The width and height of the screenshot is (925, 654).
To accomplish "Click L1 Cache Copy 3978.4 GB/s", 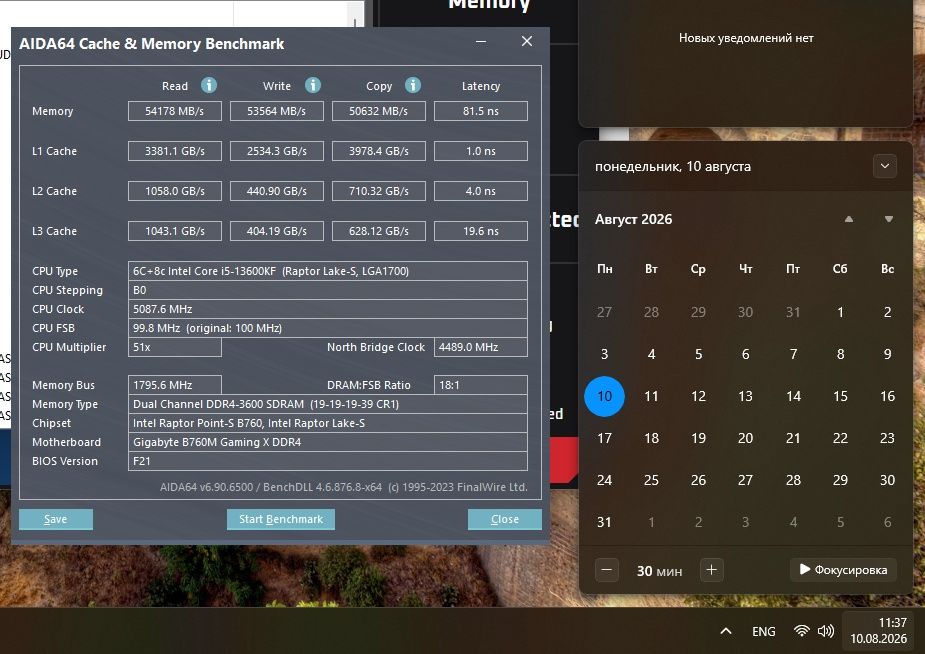I will [379, 151].
